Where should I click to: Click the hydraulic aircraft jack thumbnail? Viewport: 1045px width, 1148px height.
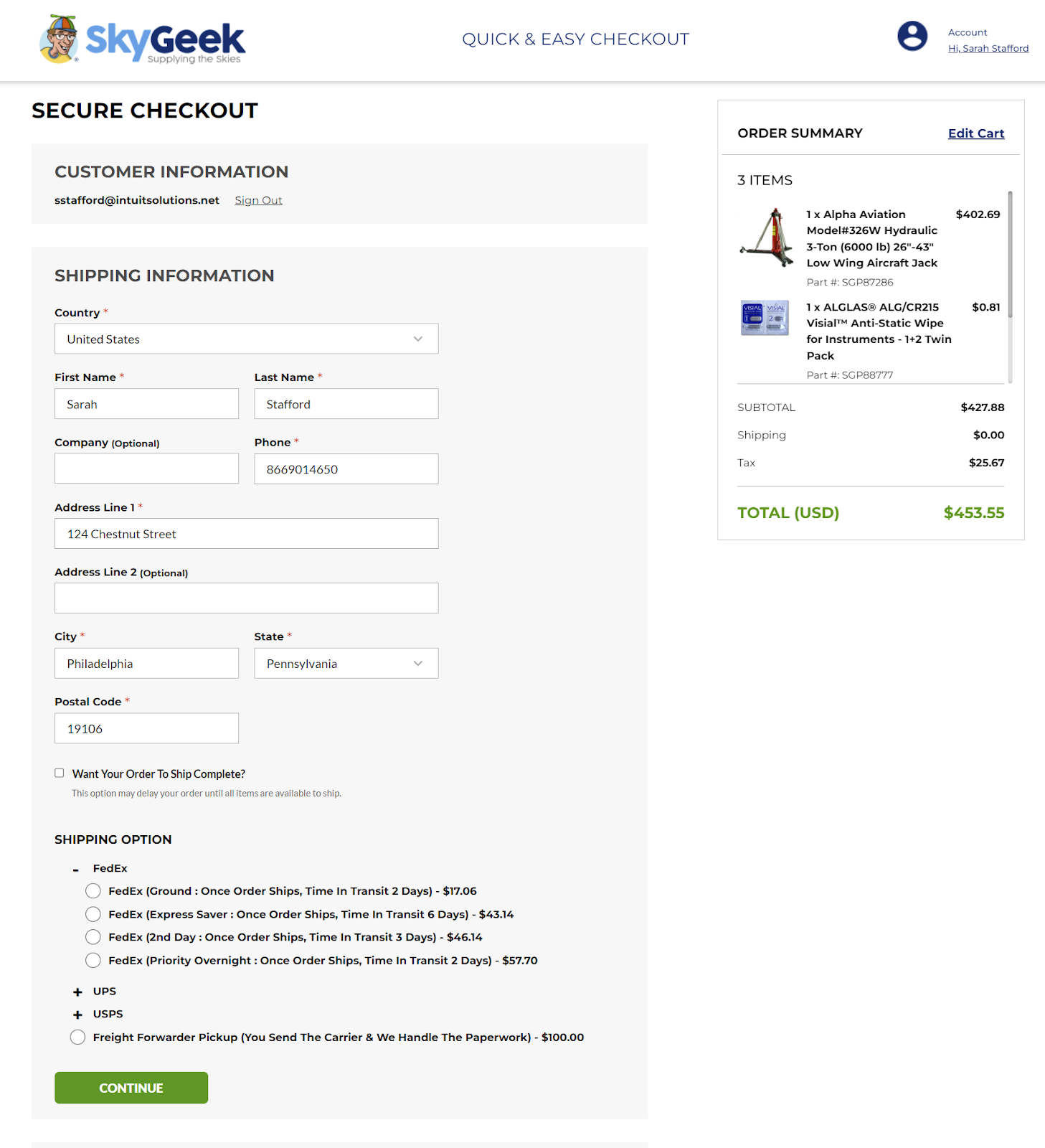765,237
